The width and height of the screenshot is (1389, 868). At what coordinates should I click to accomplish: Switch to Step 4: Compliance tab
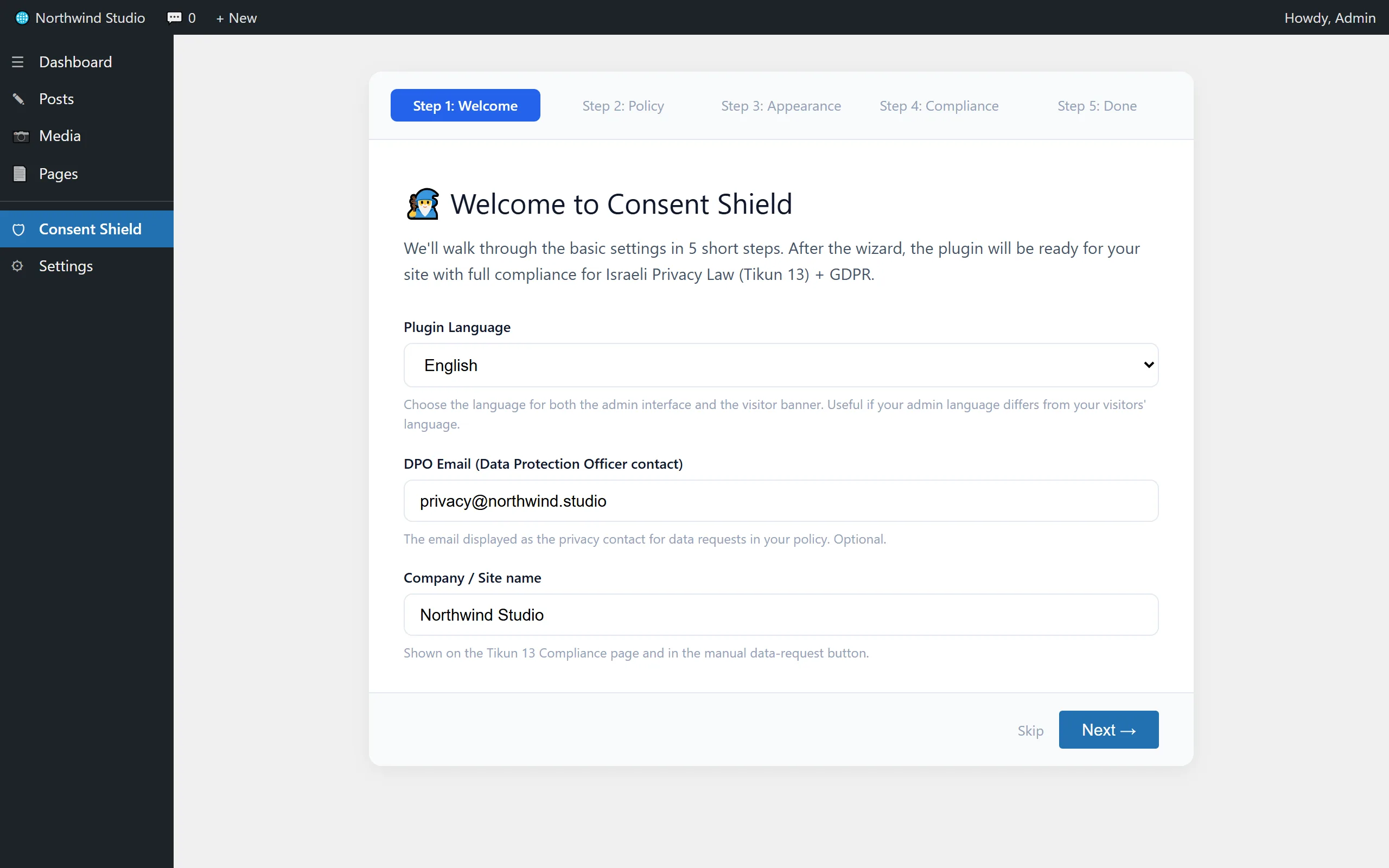(x=939, y=106)
